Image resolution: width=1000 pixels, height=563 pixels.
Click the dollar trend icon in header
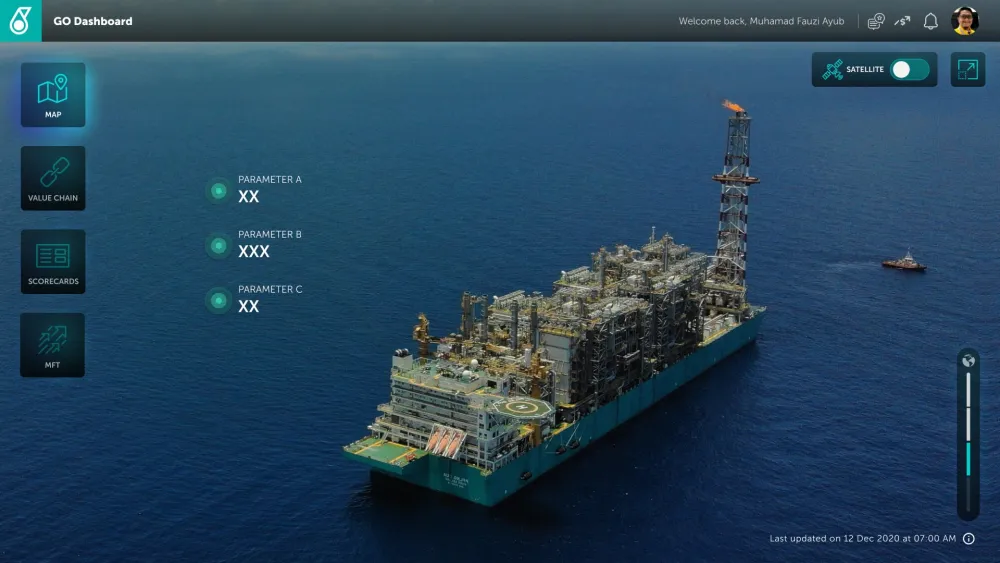click(903, 21)
